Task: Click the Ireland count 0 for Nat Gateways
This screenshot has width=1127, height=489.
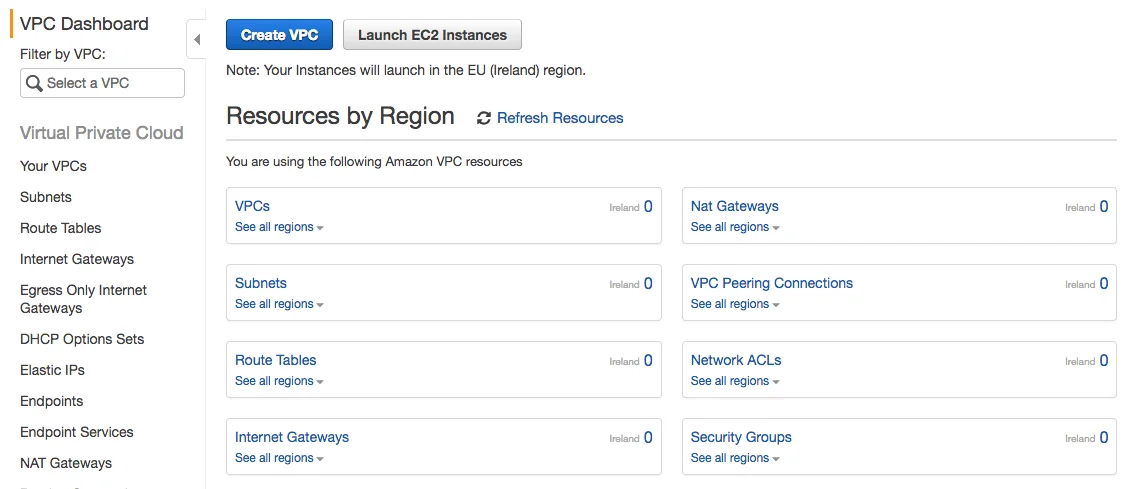Action: point(1104,207)
